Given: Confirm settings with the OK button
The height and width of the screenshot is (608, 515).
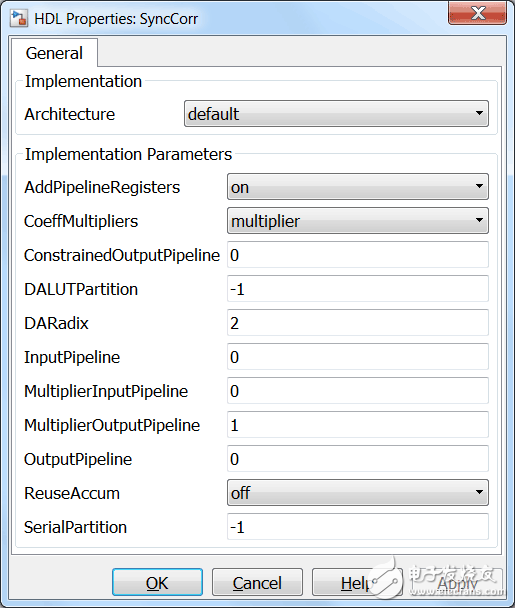Looking at the screenshot, I should (x=157, y=582).
